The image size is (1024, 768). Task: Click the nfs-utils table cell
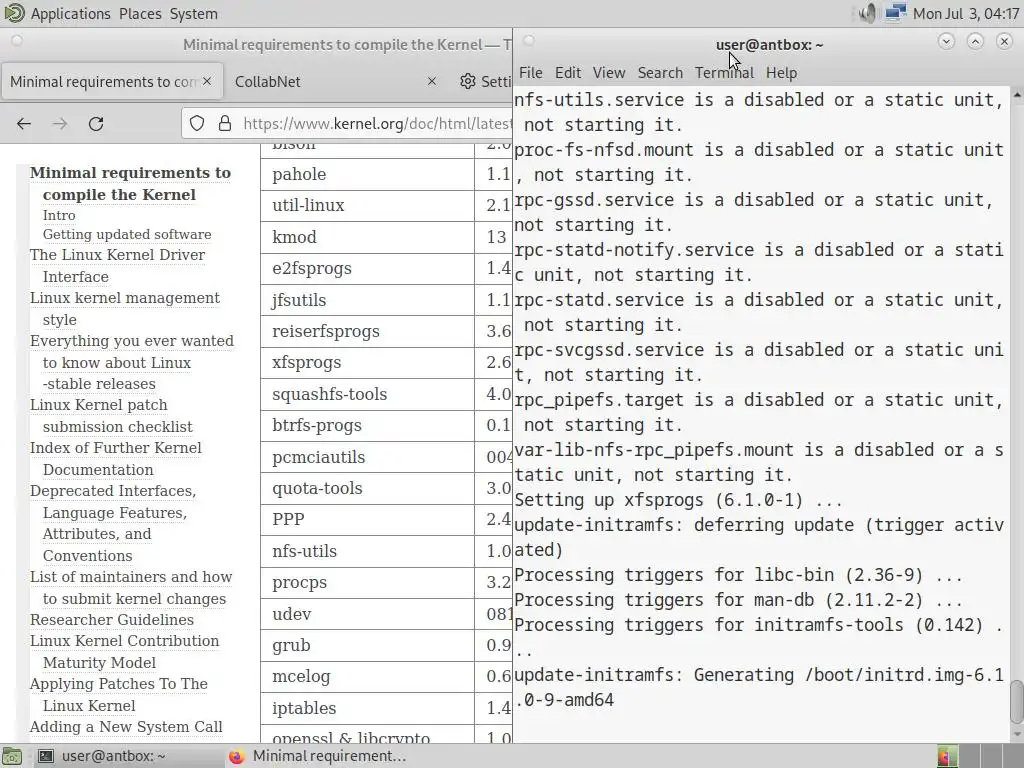(x=367, y=551)
